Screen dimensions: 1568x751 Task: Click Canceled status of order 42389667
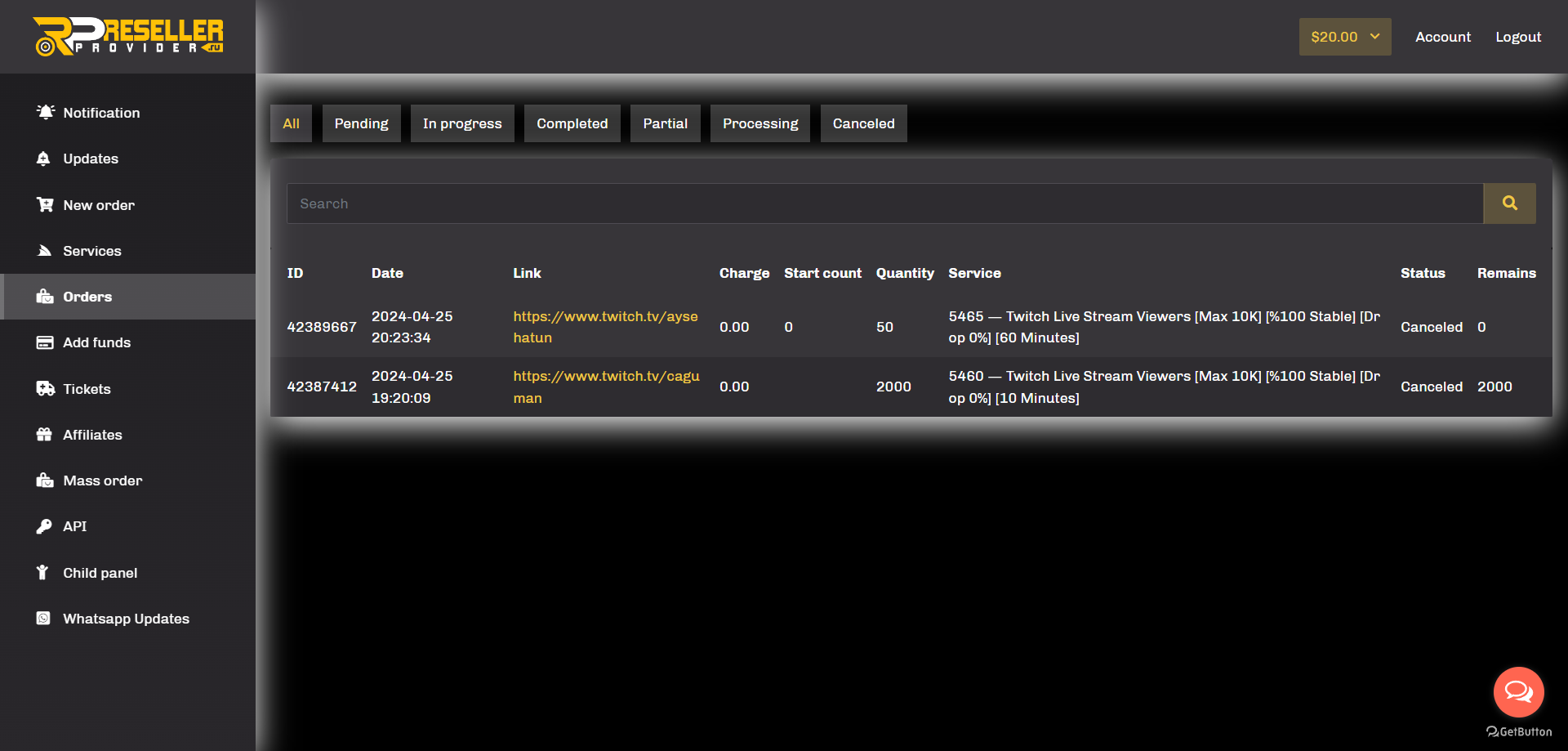1432,327
